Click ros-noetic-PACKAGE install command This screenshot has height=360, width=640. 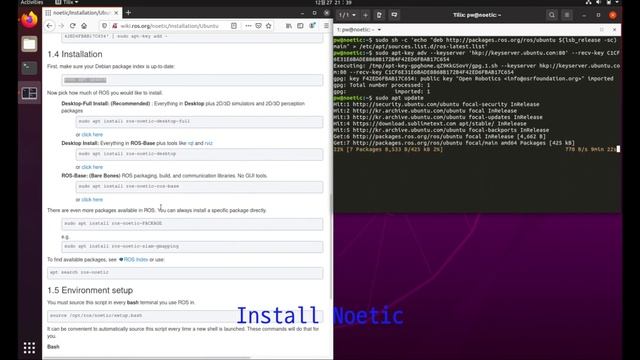point(192,224)
